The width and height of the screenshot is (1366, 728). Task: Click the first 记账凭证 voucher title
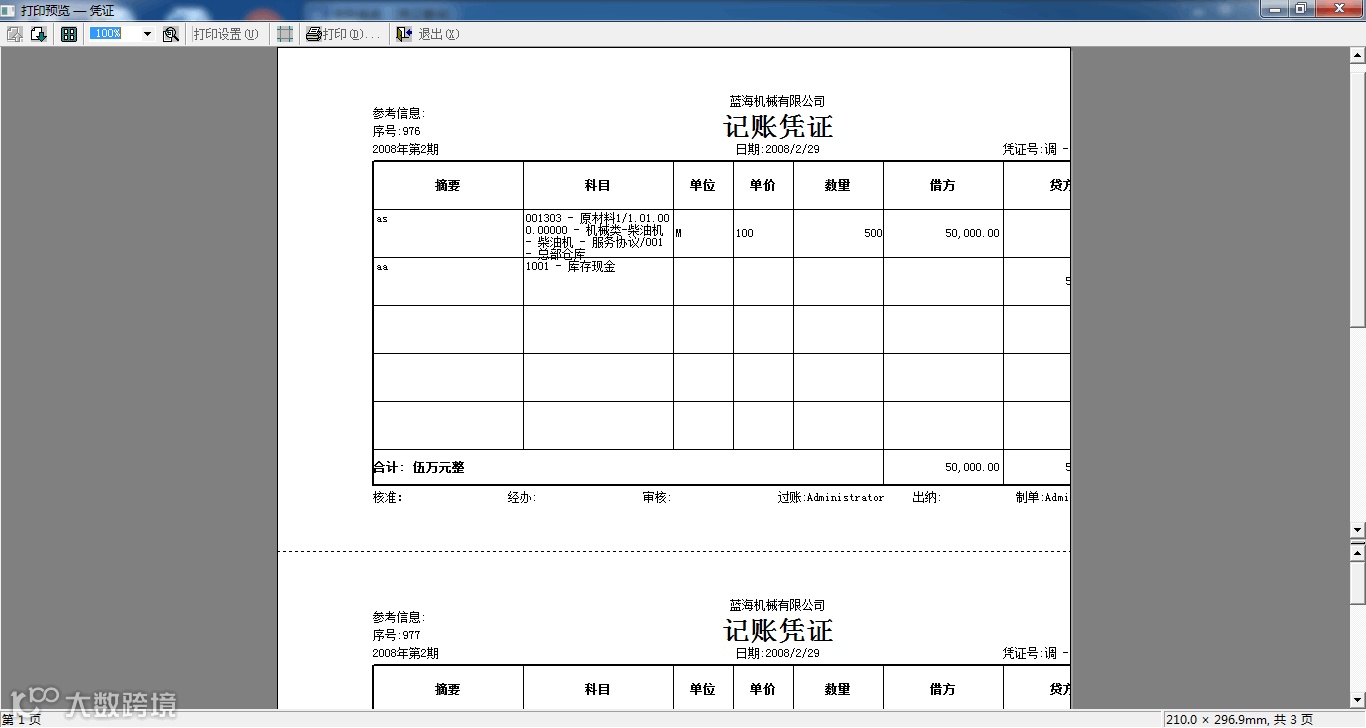point(778,127)
